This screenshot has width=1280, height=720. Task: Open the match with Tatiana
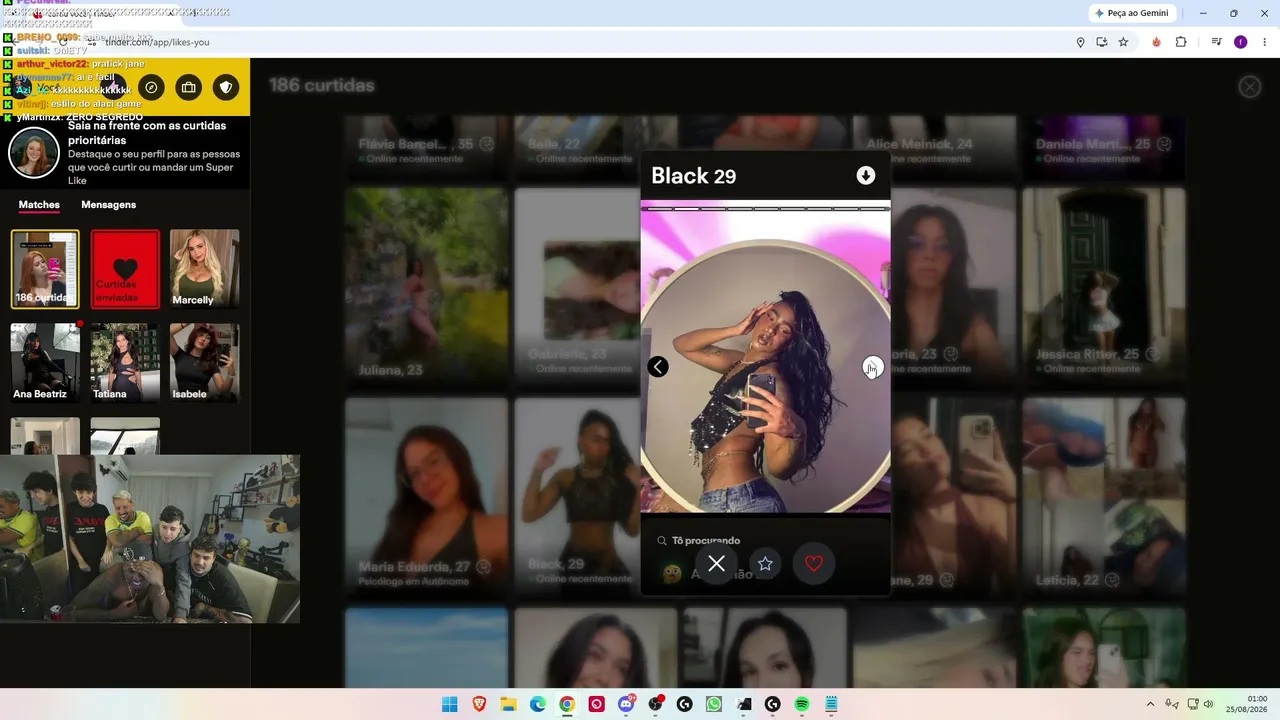pos(125,363)
